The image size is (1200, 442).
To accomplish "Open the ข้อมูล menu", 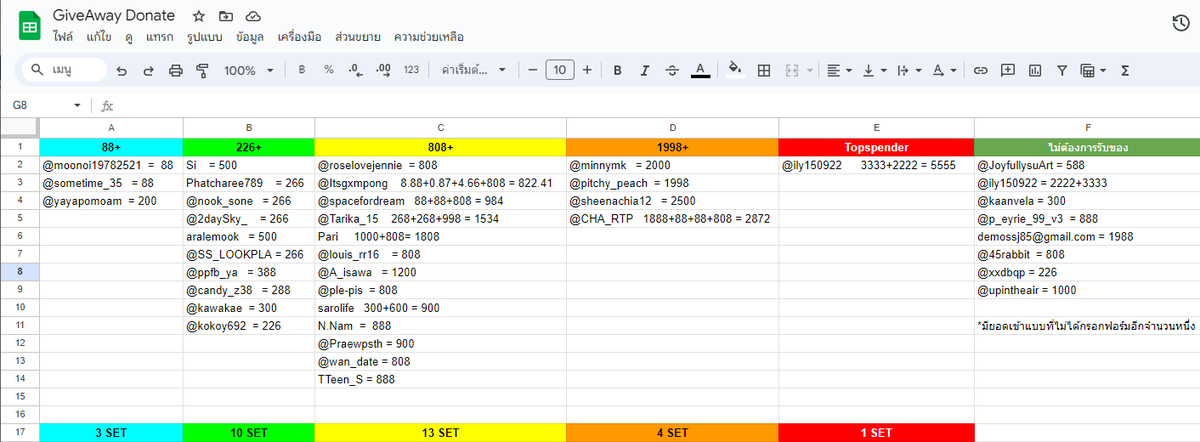I will [x=250, y=37].
